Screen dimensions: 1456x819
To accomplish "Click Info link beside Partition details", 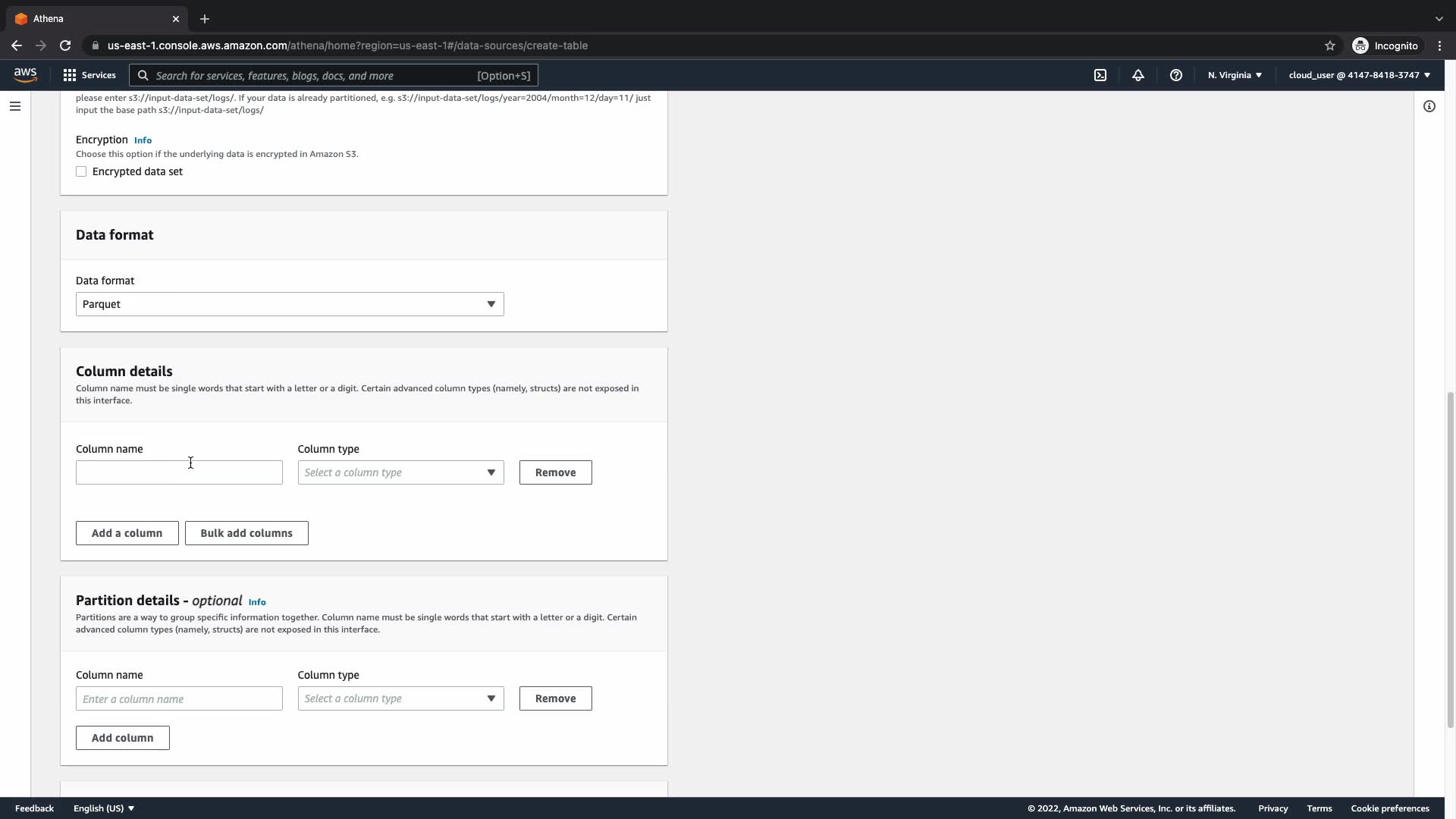I will click(257, 602).
